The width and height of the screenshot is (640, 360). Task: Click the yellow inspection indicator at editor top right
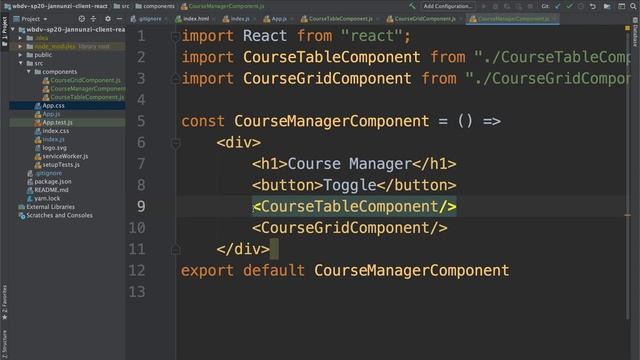(627, 28)
